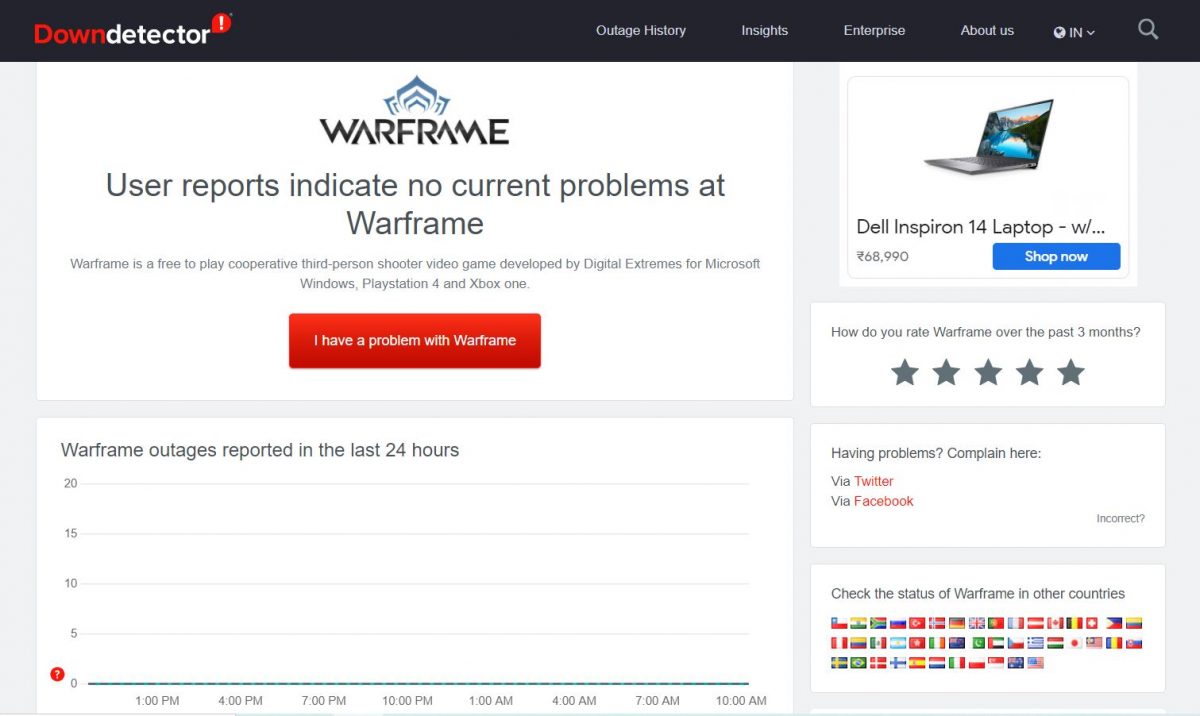Rate Warframe five stars
The width and height of the screenshot is (1200, 716).
tap(1071, 373)
